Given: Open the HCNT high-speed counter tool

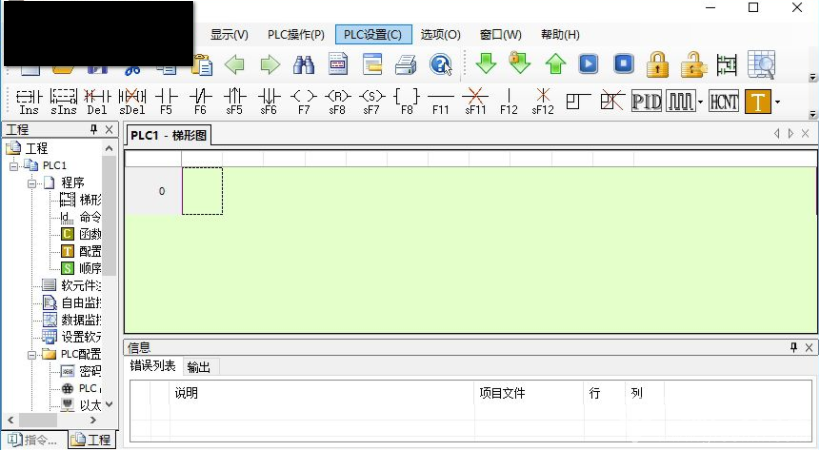Looking at the screenshot, I should point(724,101).
